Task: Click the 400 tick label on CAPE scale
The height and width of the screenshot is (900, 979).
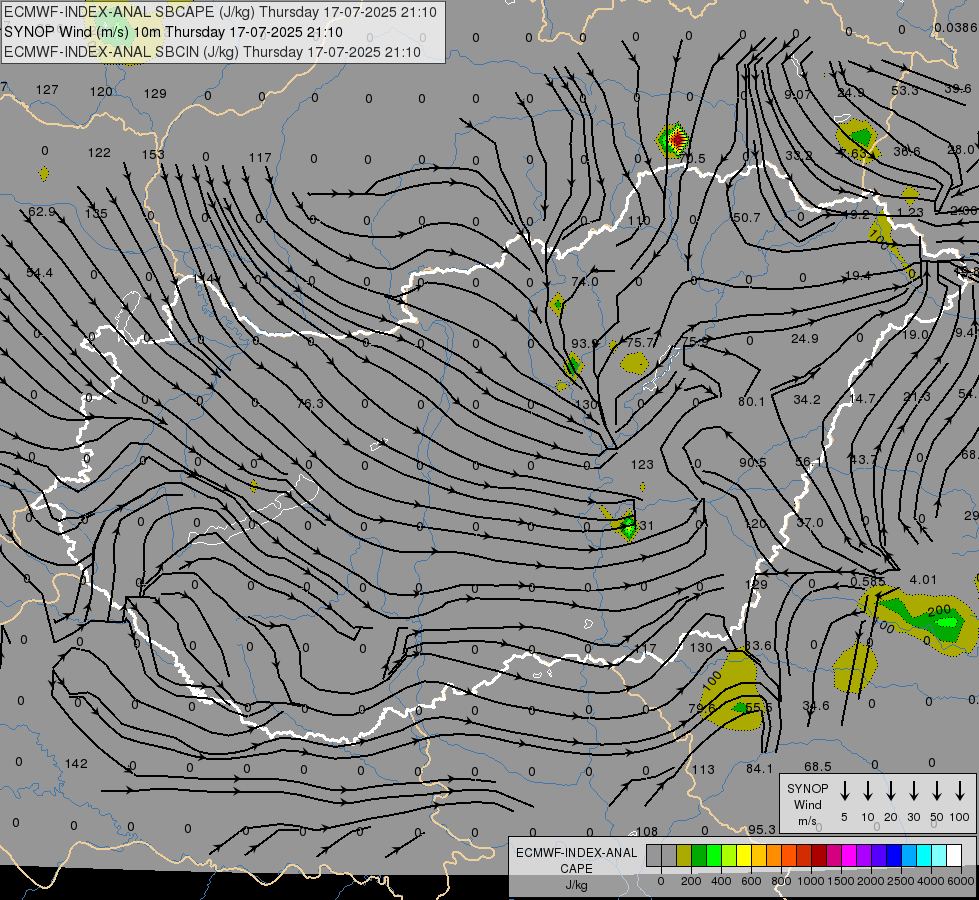Action: [x=721, y=881]
